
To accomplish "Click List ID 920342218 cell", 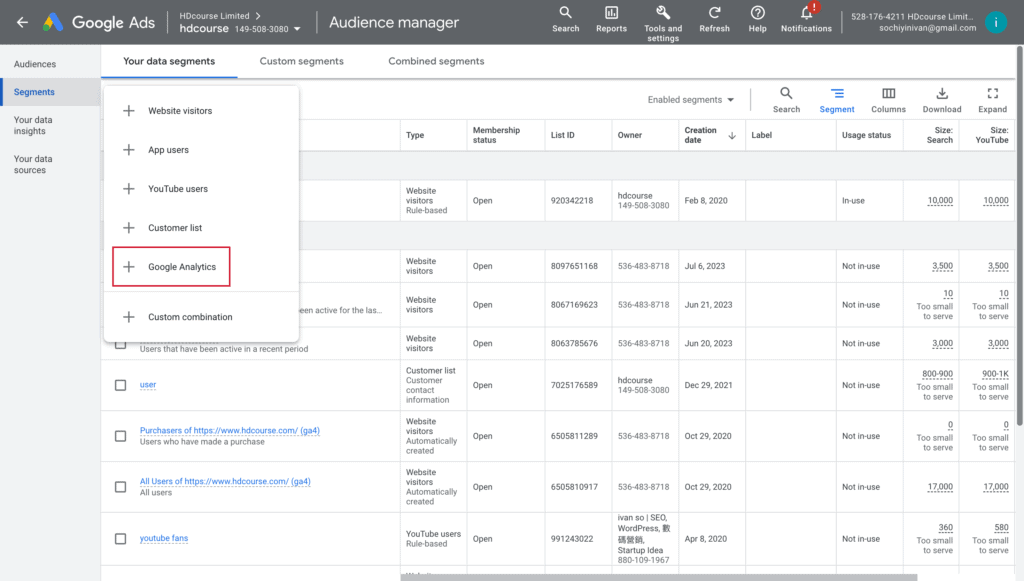I will [571, 200].
